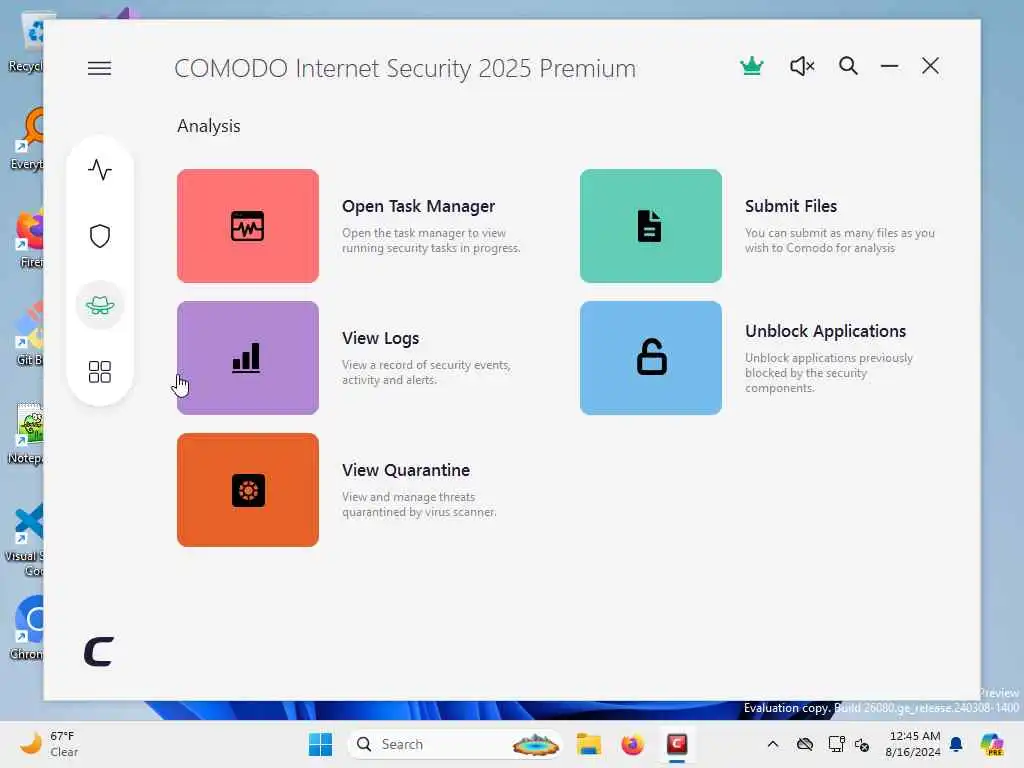This screenshot has width=1024, height=768.
Task: Click COMODO Internet Security 2025 Premium title
Action: (405, 69)
